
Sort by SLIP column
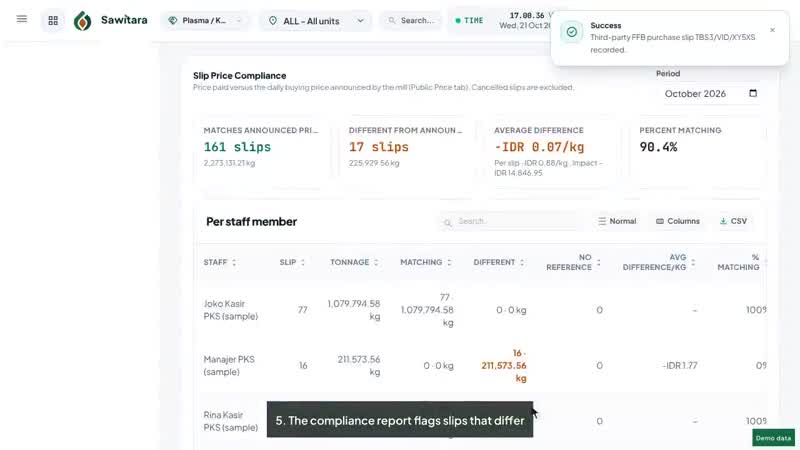coord(292,262)
